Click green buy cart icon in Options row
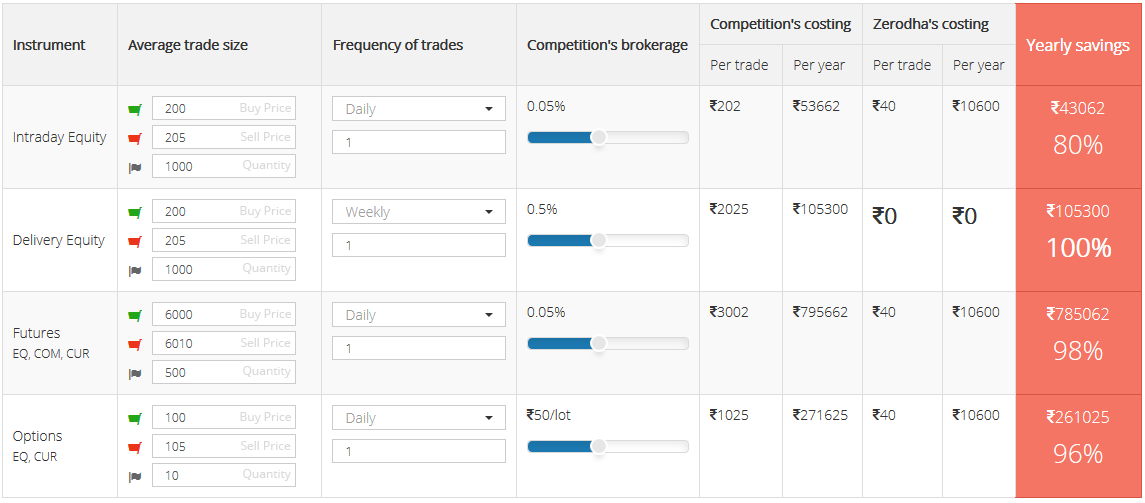 click(x=134, y=418)
